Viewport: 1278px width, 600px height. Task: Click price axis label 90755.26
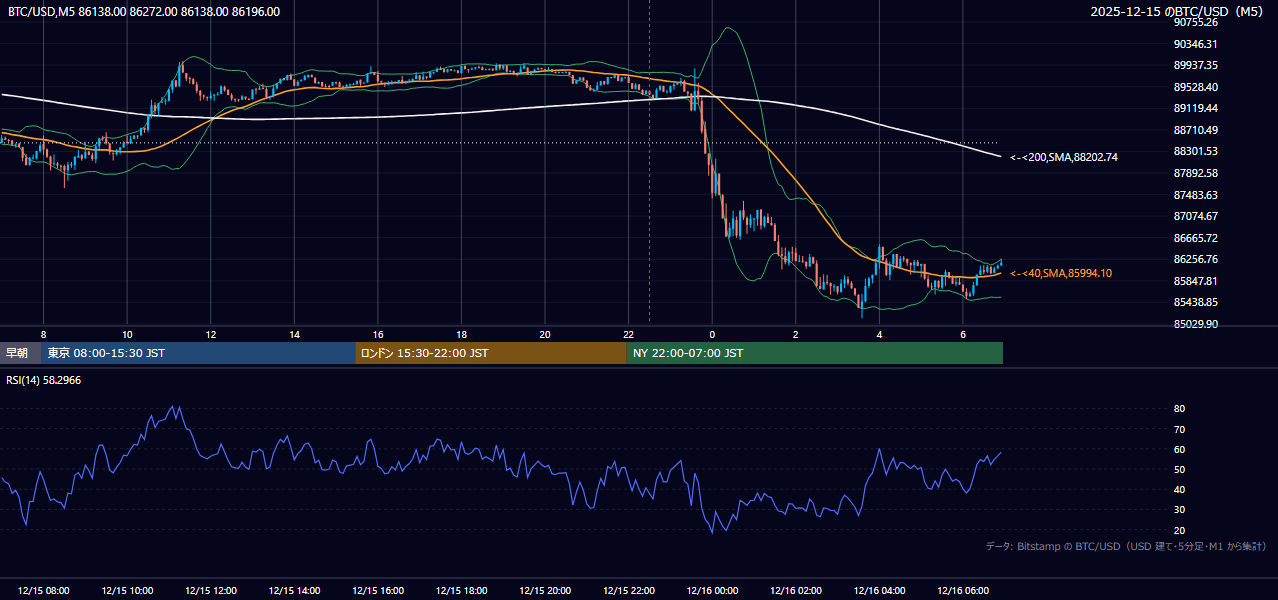point(1196,22)
